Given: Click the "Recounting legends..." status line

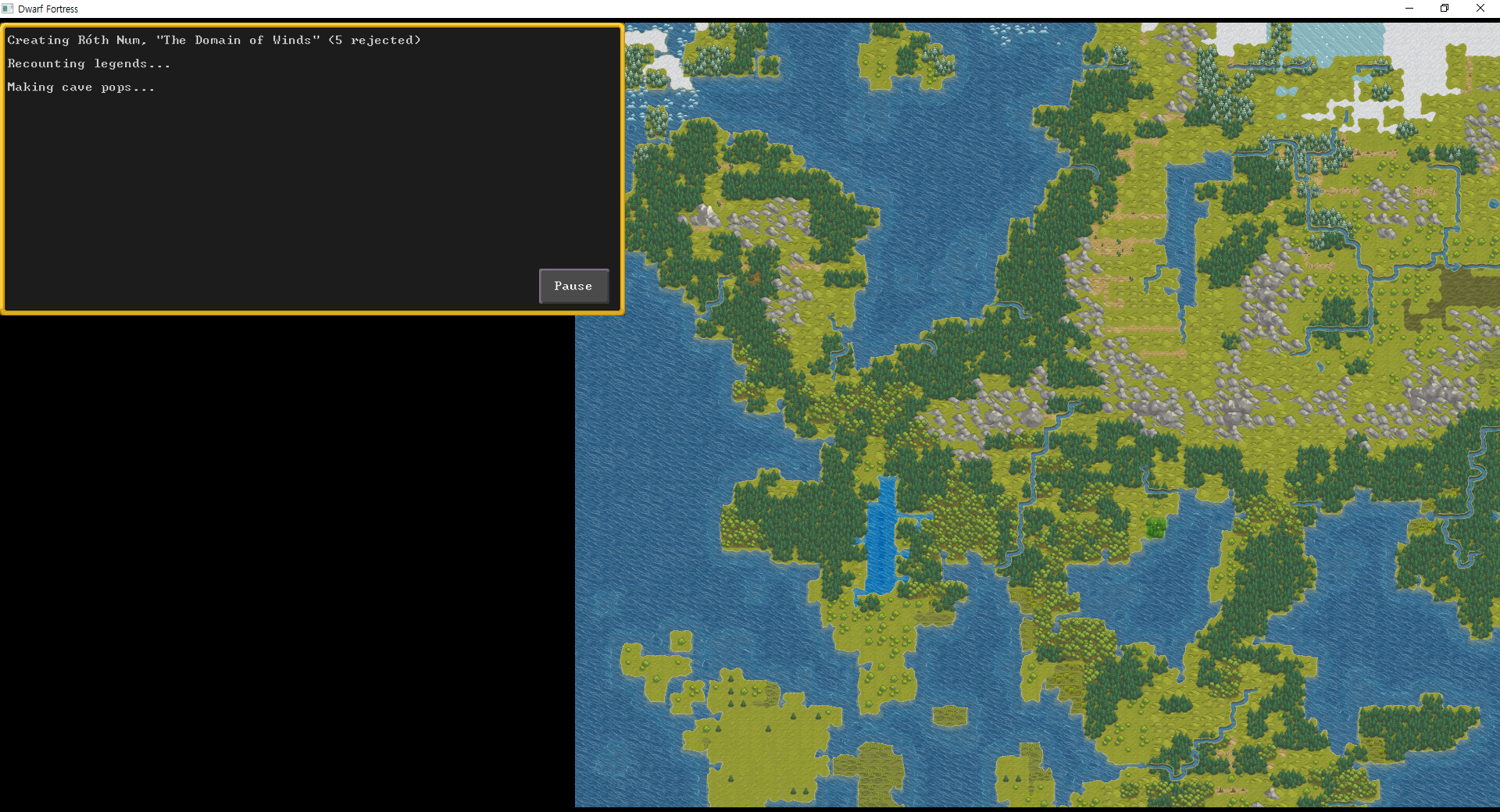Looking at the screenshot, I should pos(88,63).
